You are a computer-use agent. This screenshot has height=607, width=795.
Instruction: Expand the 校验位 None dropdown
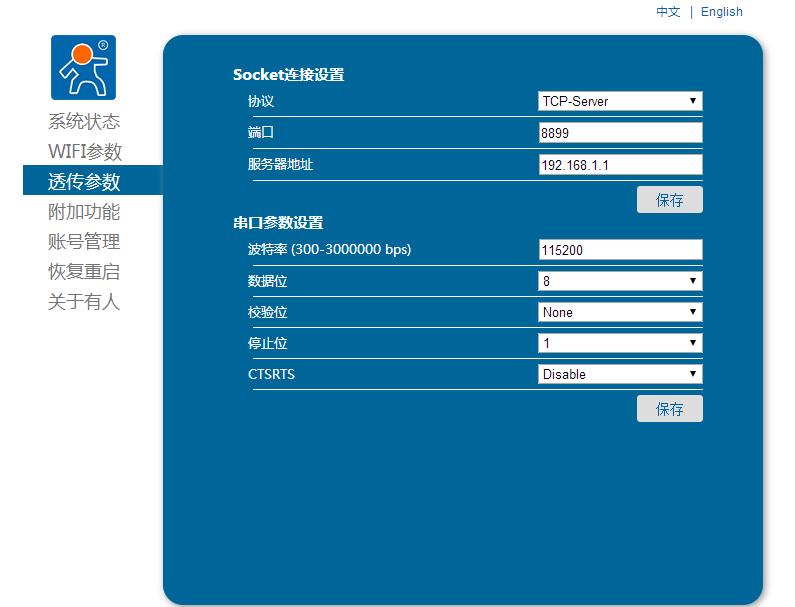point(620,312)
